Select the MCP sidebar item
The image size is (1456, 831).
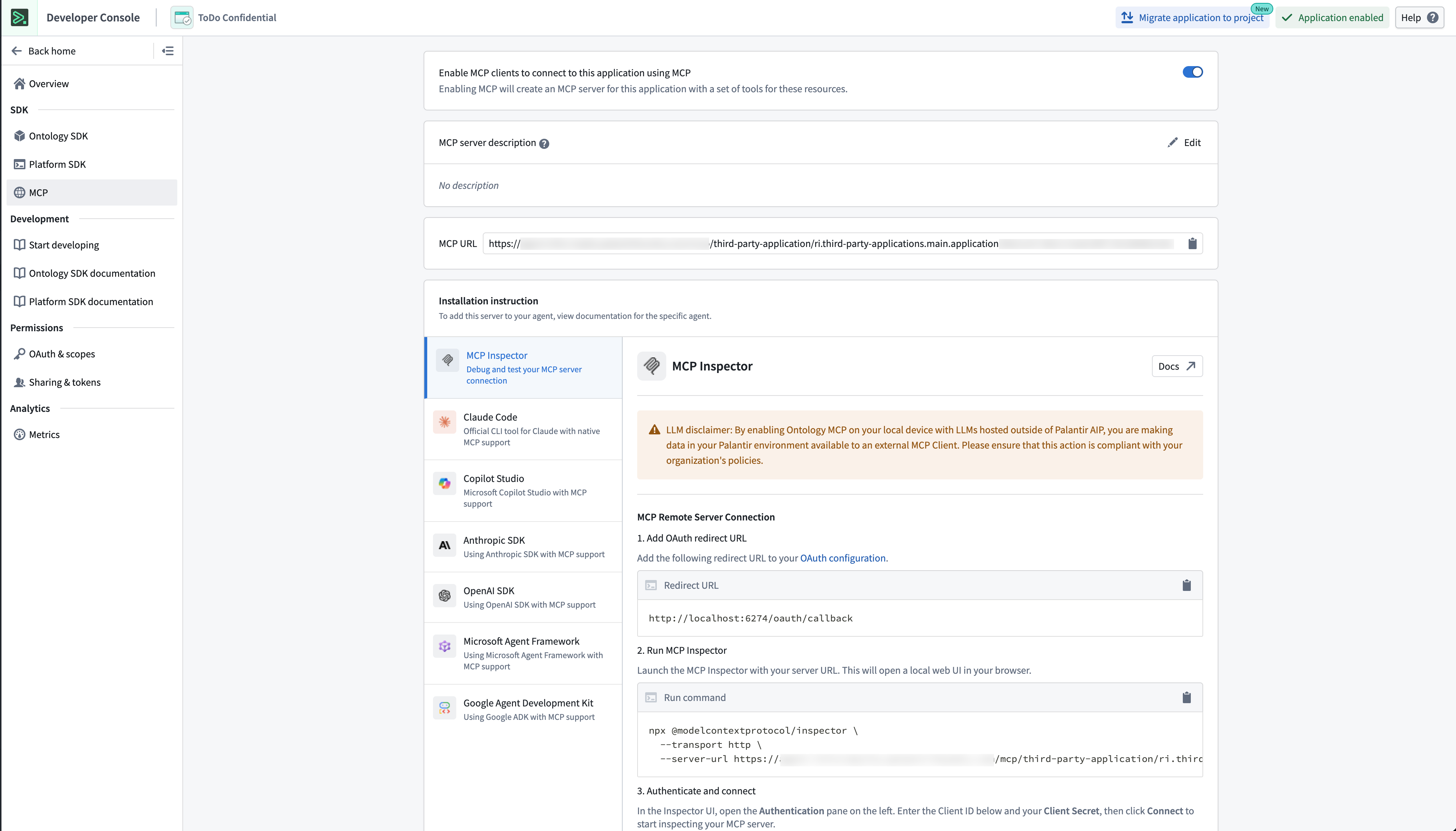[x=92, y=192]
